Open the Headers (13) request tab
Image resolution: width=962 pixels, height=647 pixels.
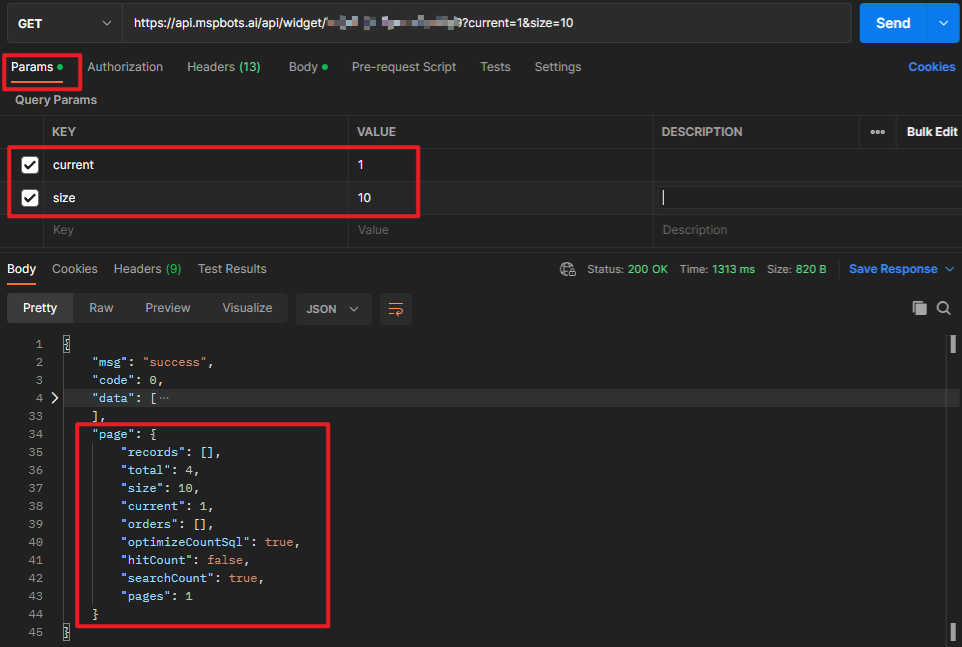tap(223, 67)
